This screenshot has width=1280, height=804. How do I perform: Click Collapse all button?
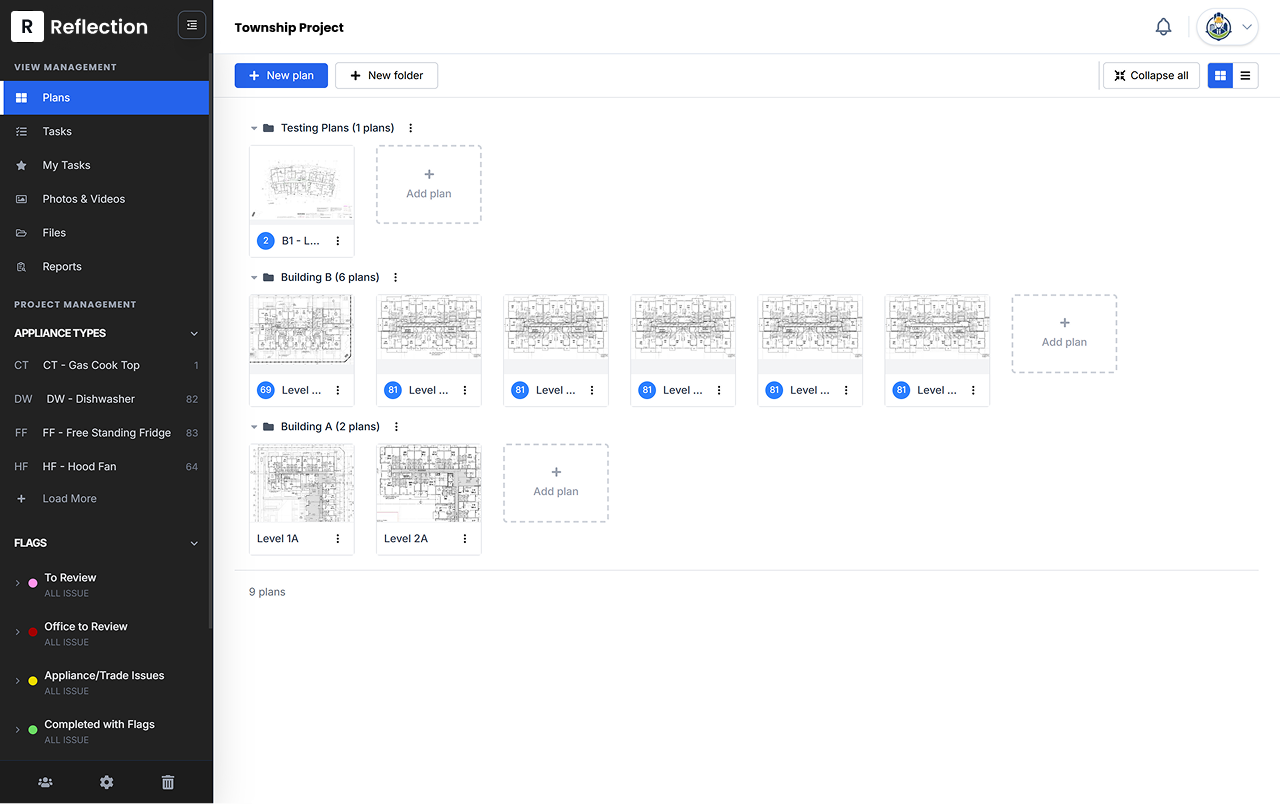1151,75
